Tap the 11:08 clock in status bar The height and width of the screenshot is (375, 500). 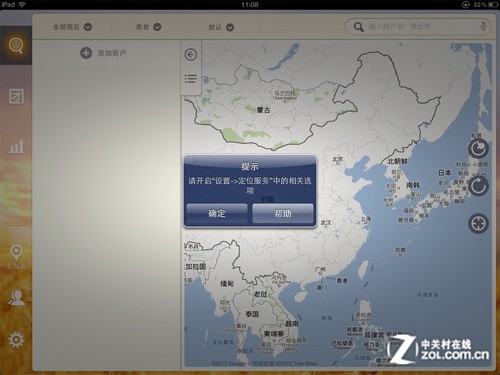[250, 5]
